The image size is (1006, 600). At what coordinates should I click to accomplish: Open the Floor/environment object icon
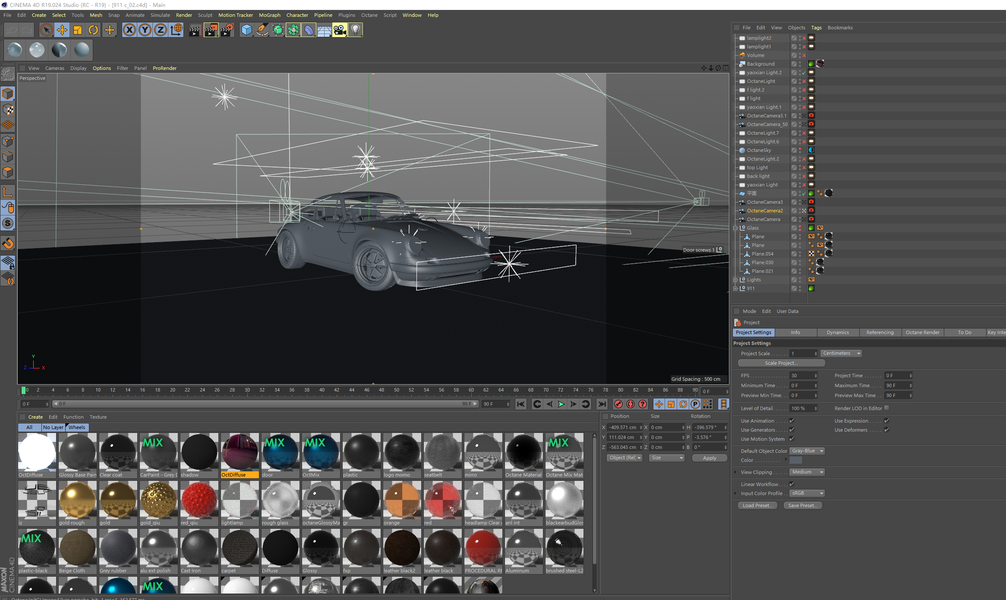point(324,30)
